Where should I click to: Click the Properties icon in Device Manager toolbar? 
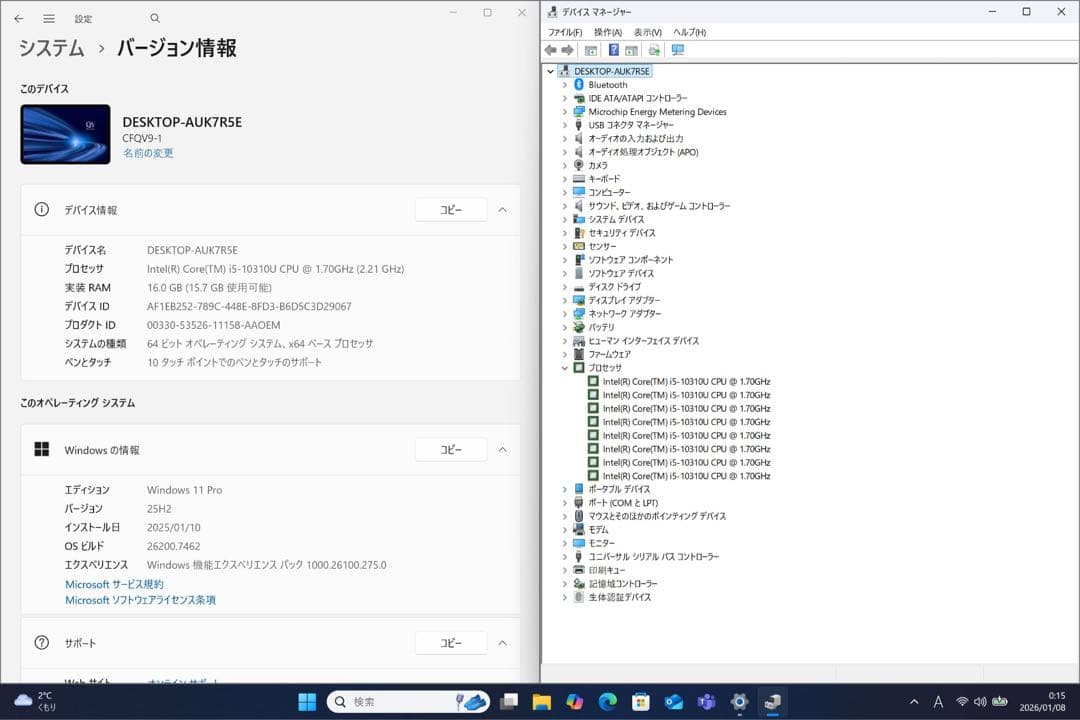pyautogui.click(x=592, y=50)
